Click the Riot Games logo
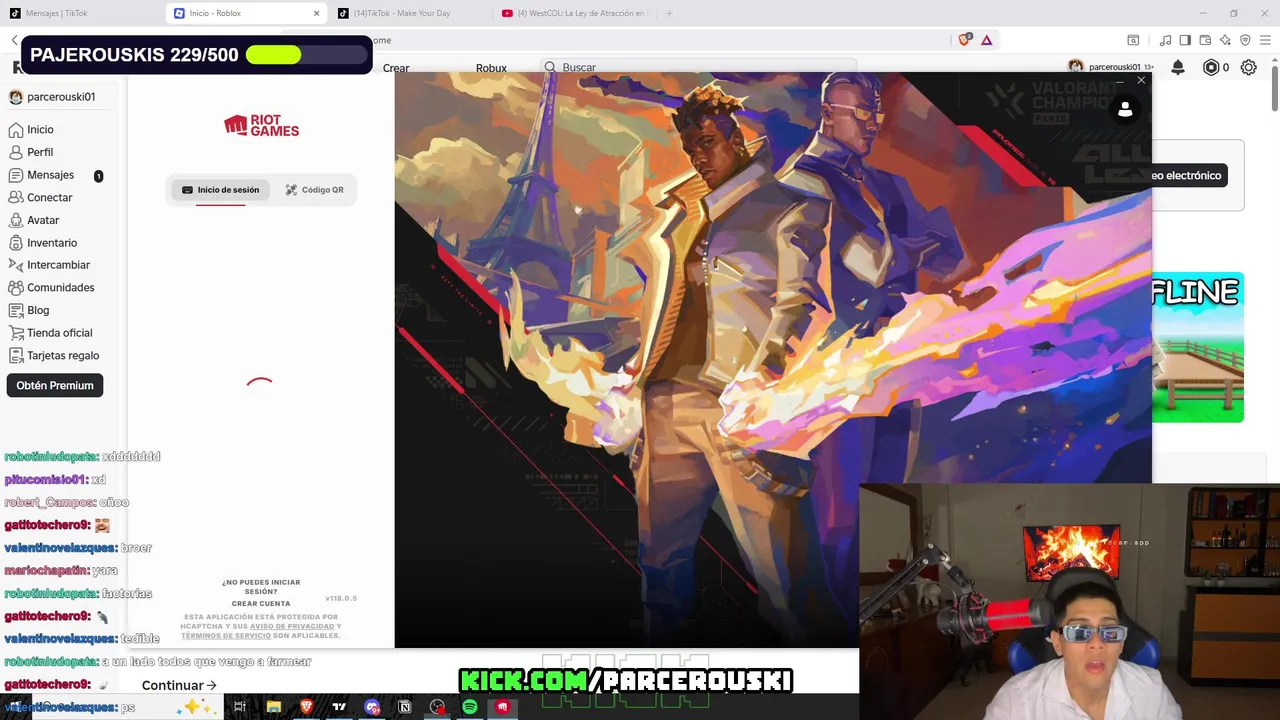Image resolution: width=1280 pixels, height=720 pixels. 261,125
